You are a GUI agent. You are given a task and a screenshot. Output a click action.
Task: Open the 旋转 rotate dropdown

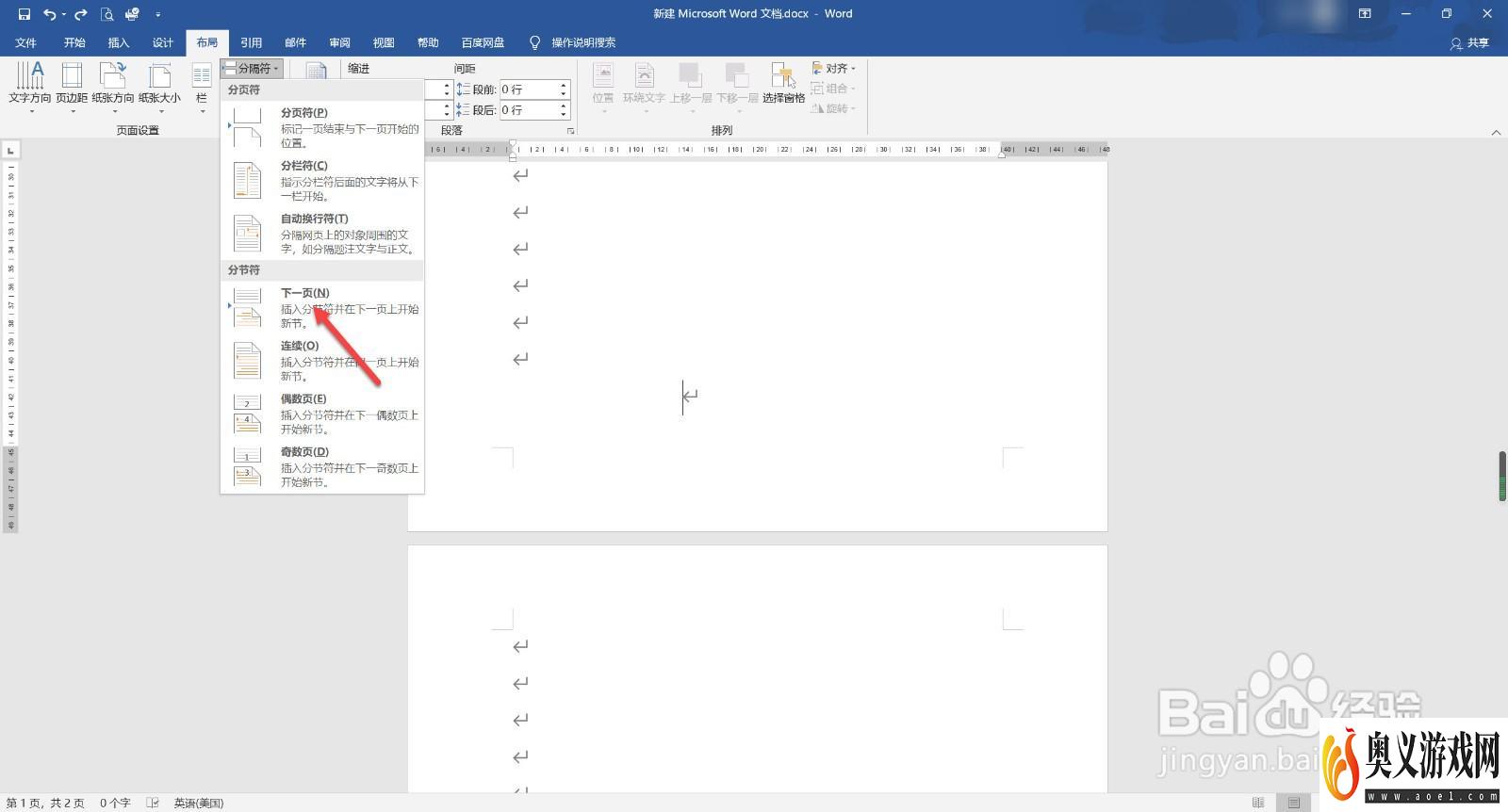[834, 108]
